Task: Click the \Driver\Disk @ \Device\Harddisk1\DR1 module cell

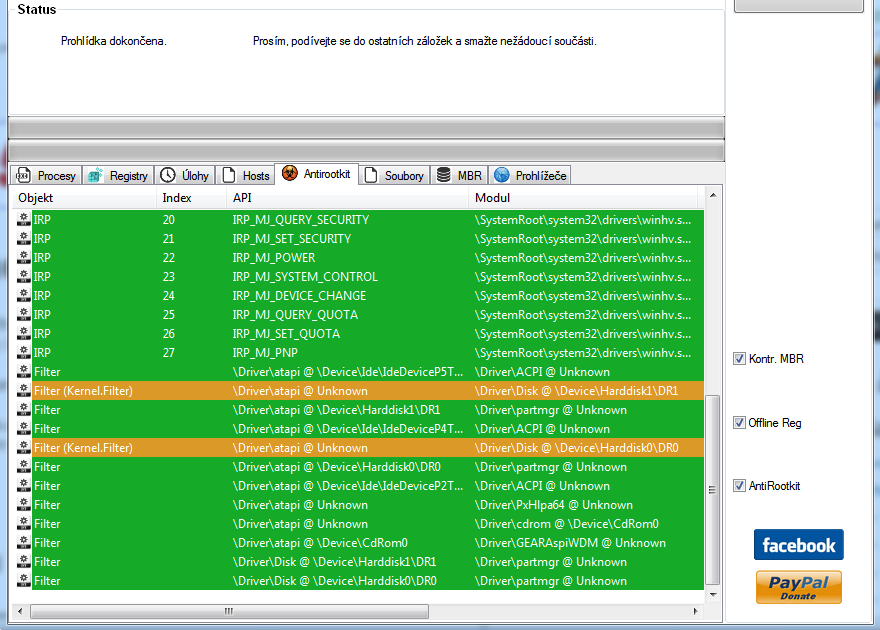Action: pos(576,391)
